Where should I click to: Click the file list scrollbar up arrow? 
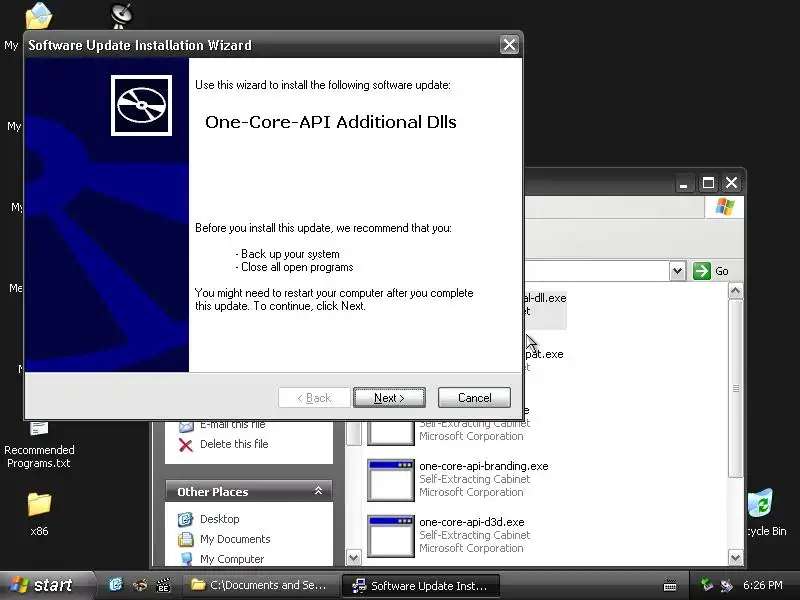click(x=735, y=291)
